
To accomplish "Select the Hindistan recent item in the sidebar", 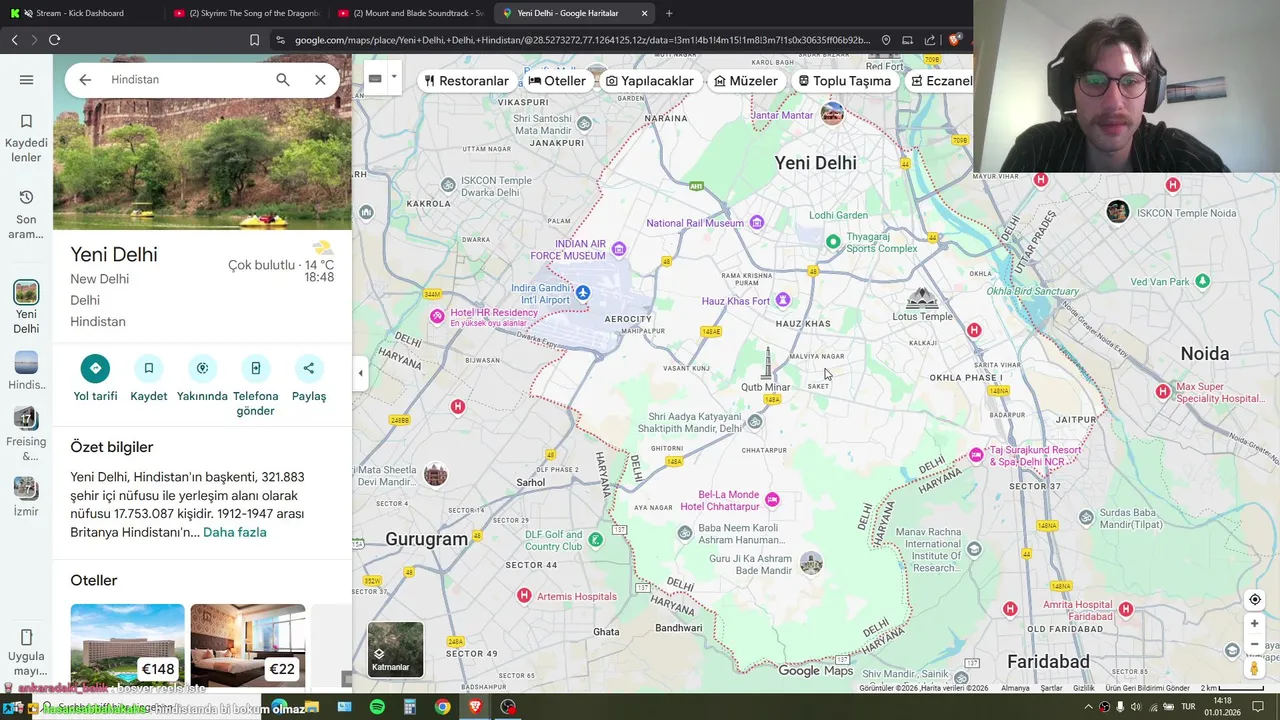I will coord(26,370).
